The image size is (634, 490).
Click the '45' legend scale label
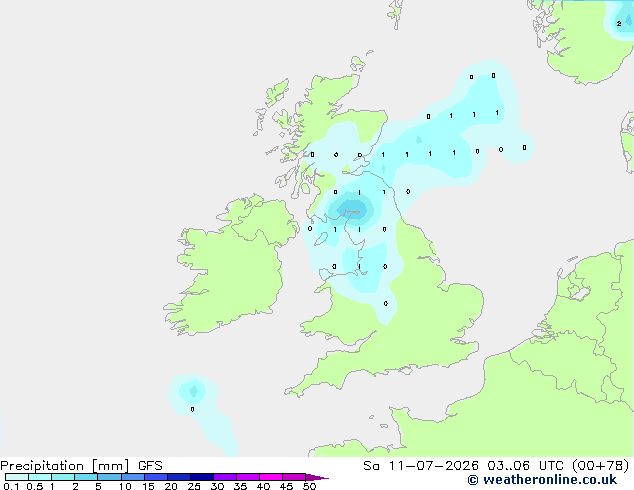(286, 486)
